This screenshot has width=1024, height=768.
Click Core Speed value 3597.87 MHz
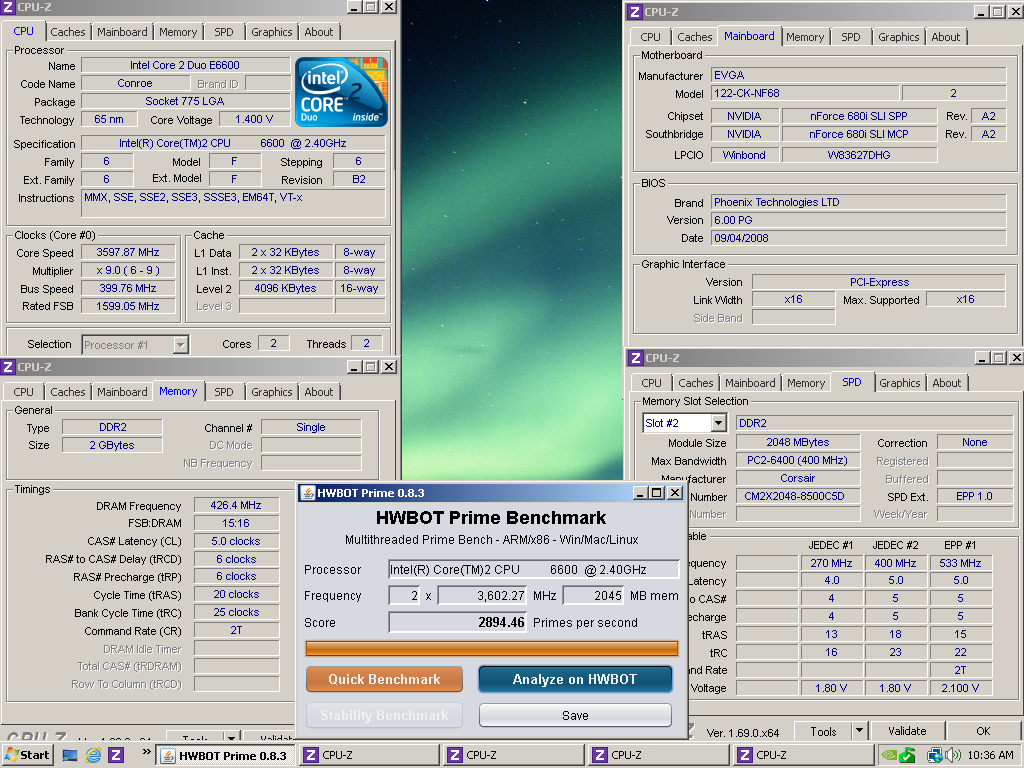tap(128, 252)
